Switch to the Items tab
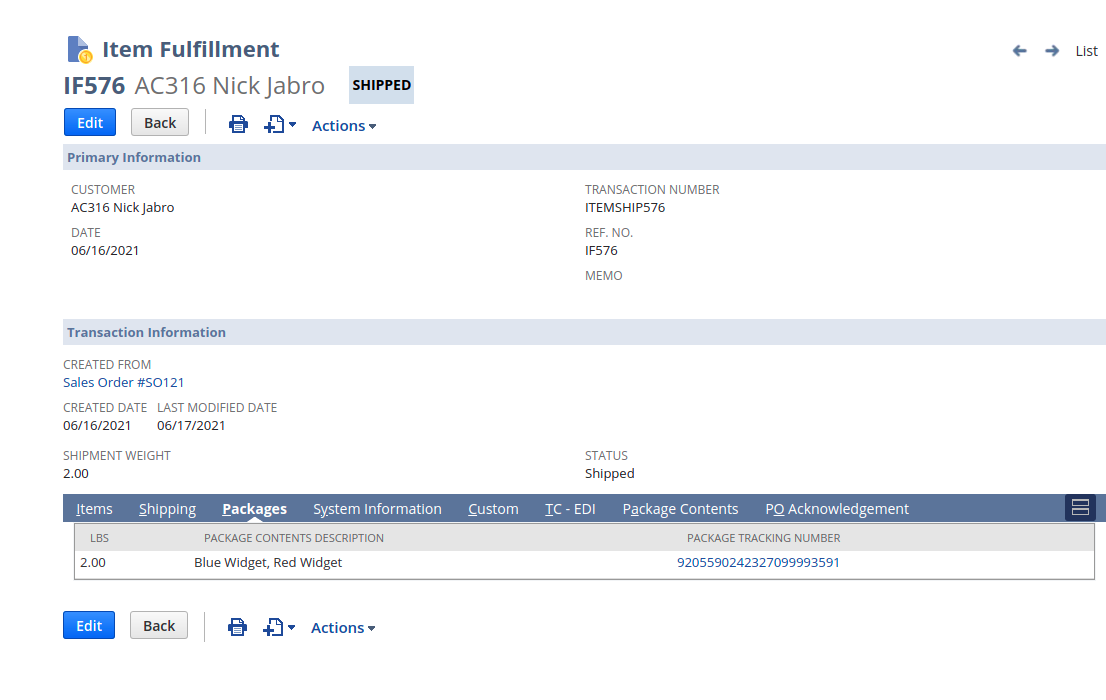The height and width of the screenshot is (700, 1106). point(94,509)
